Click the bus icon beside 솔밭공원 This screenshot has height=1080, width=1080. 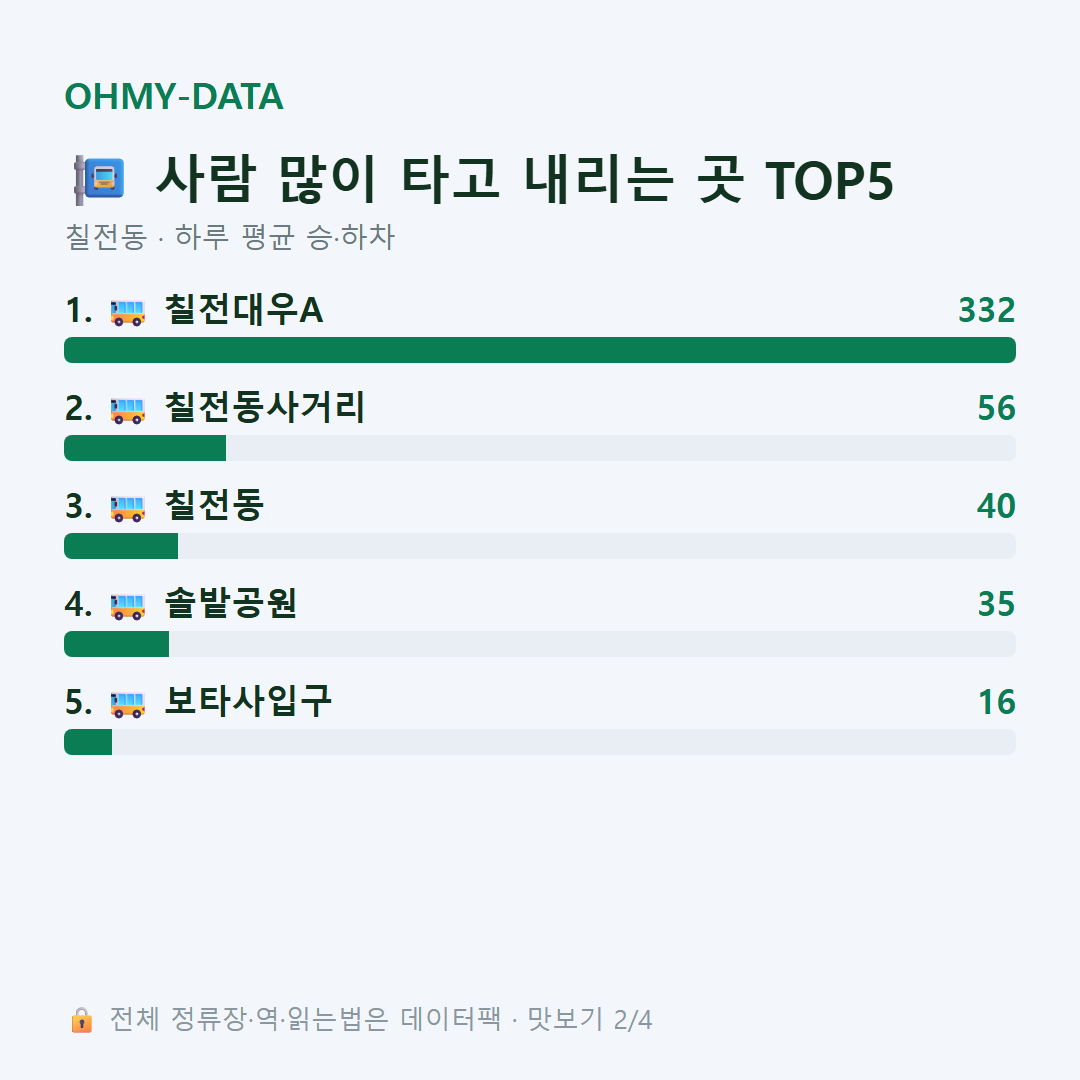[x=127, y=606]
